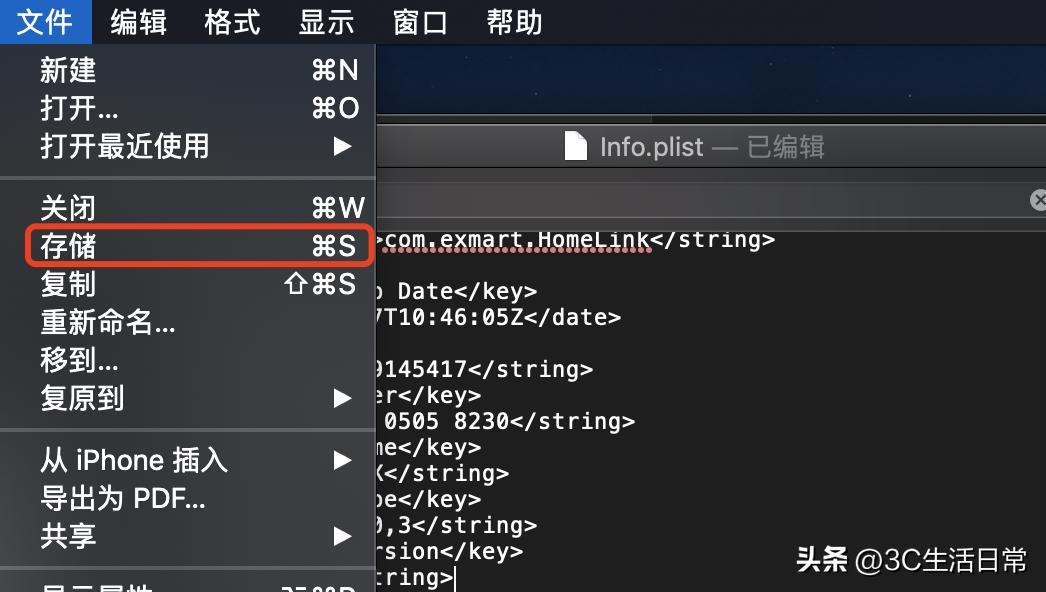Viewport: 1046px width, 592px height.
Task: Open the 窗口 menu
Action: click(x=419, y=21)
